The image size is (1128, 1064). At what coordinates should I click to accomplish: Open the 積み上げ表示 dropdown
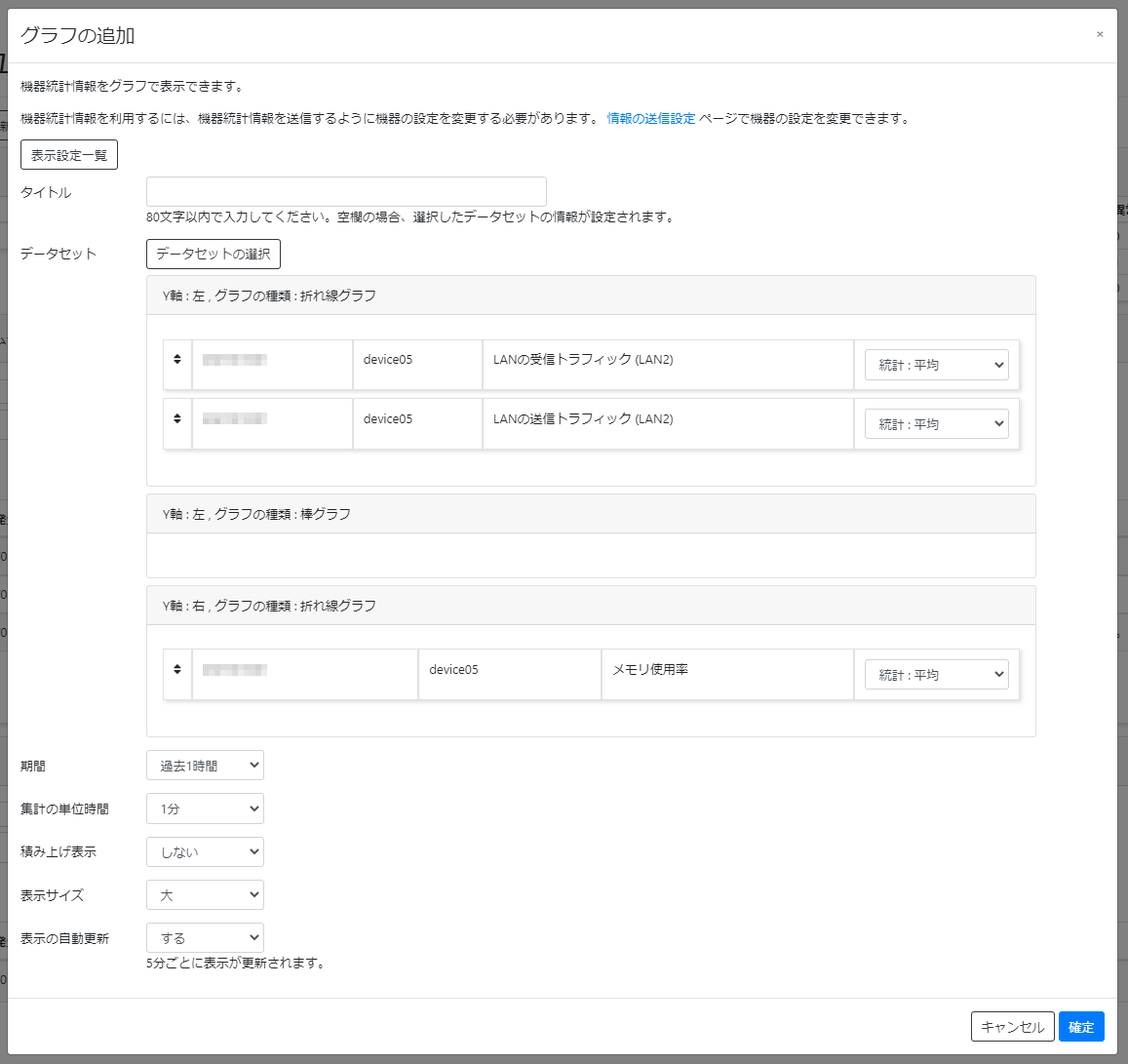tap(205, 851)
